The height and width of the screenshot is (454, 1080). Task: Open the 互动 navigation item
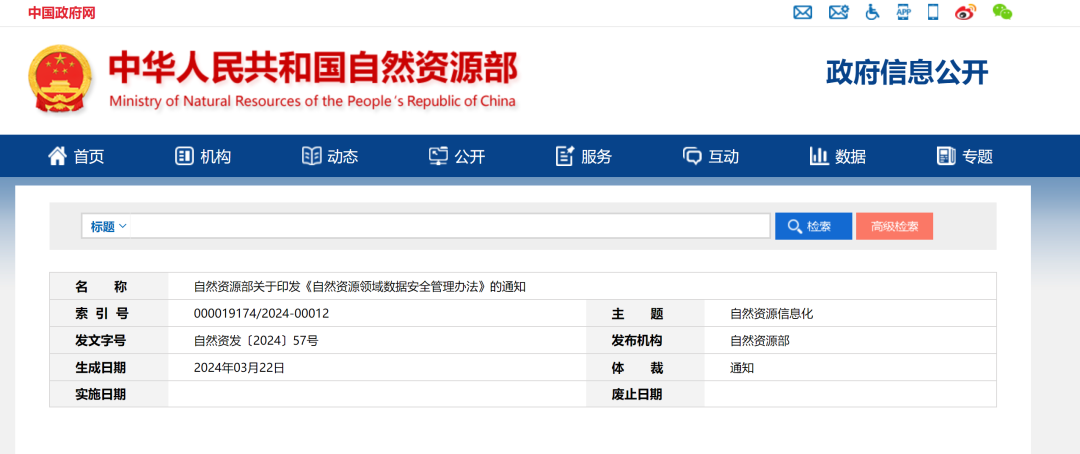(711, 156)
